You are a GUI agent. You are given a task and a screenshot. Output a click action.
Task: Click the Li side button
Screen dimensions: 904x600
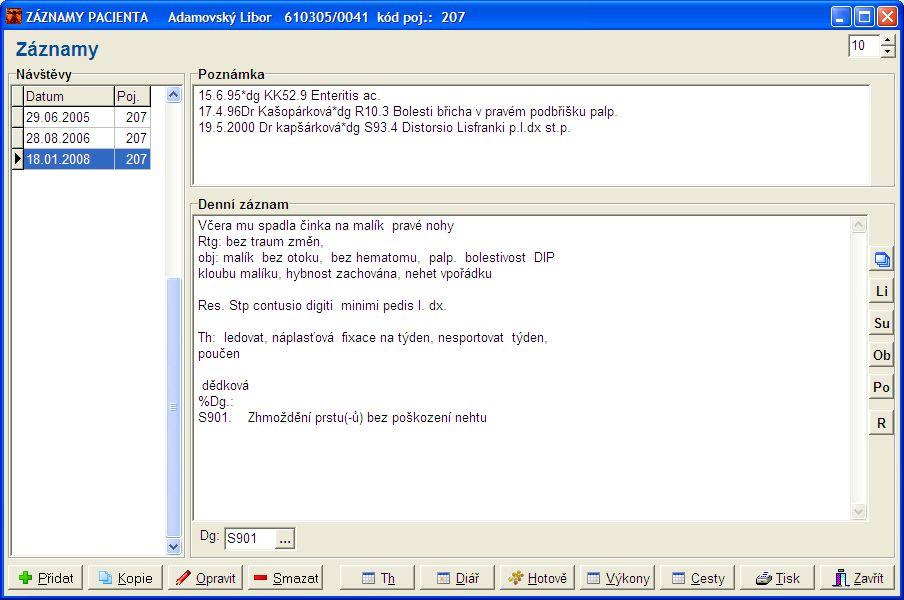click(x=882, y=291)
